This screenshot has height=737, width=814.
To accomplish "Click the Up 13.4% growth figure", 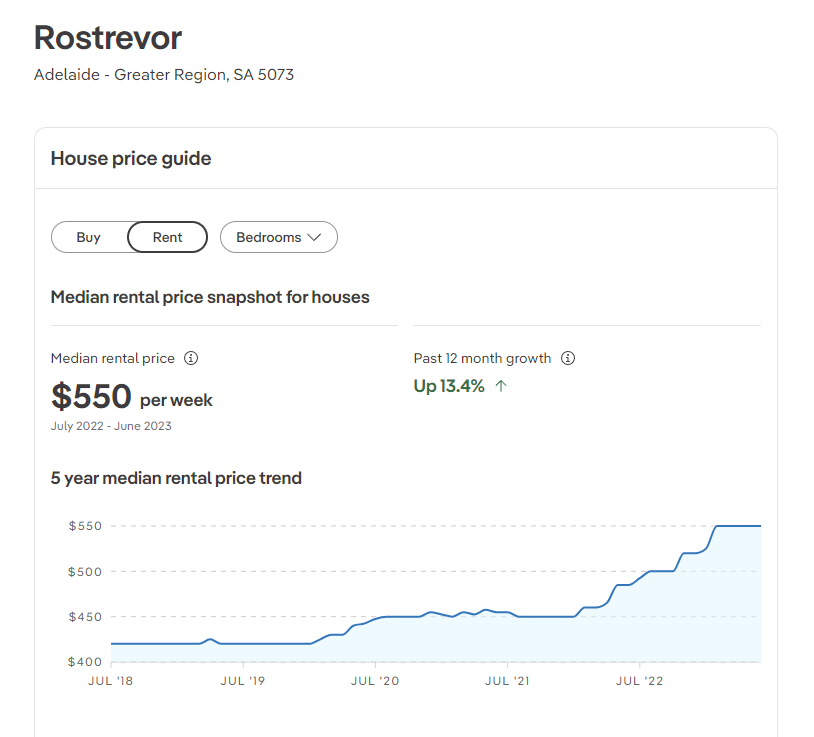I will pyautogui.click(x=449, y=386).
